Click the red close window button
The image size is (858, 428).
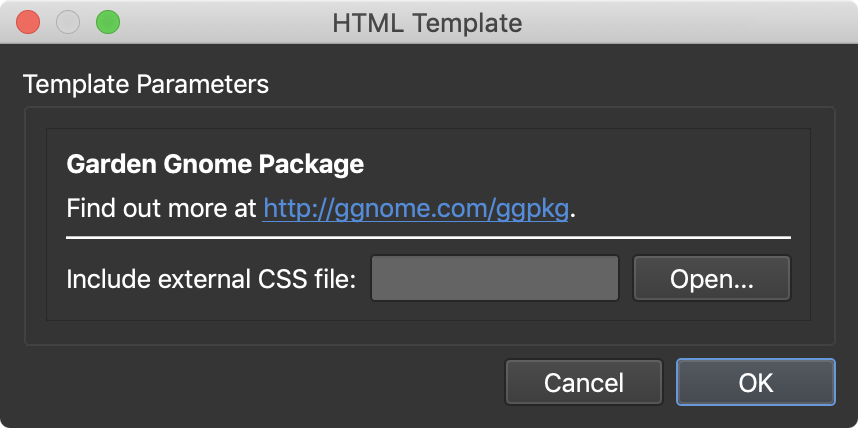tap(29, 22)
